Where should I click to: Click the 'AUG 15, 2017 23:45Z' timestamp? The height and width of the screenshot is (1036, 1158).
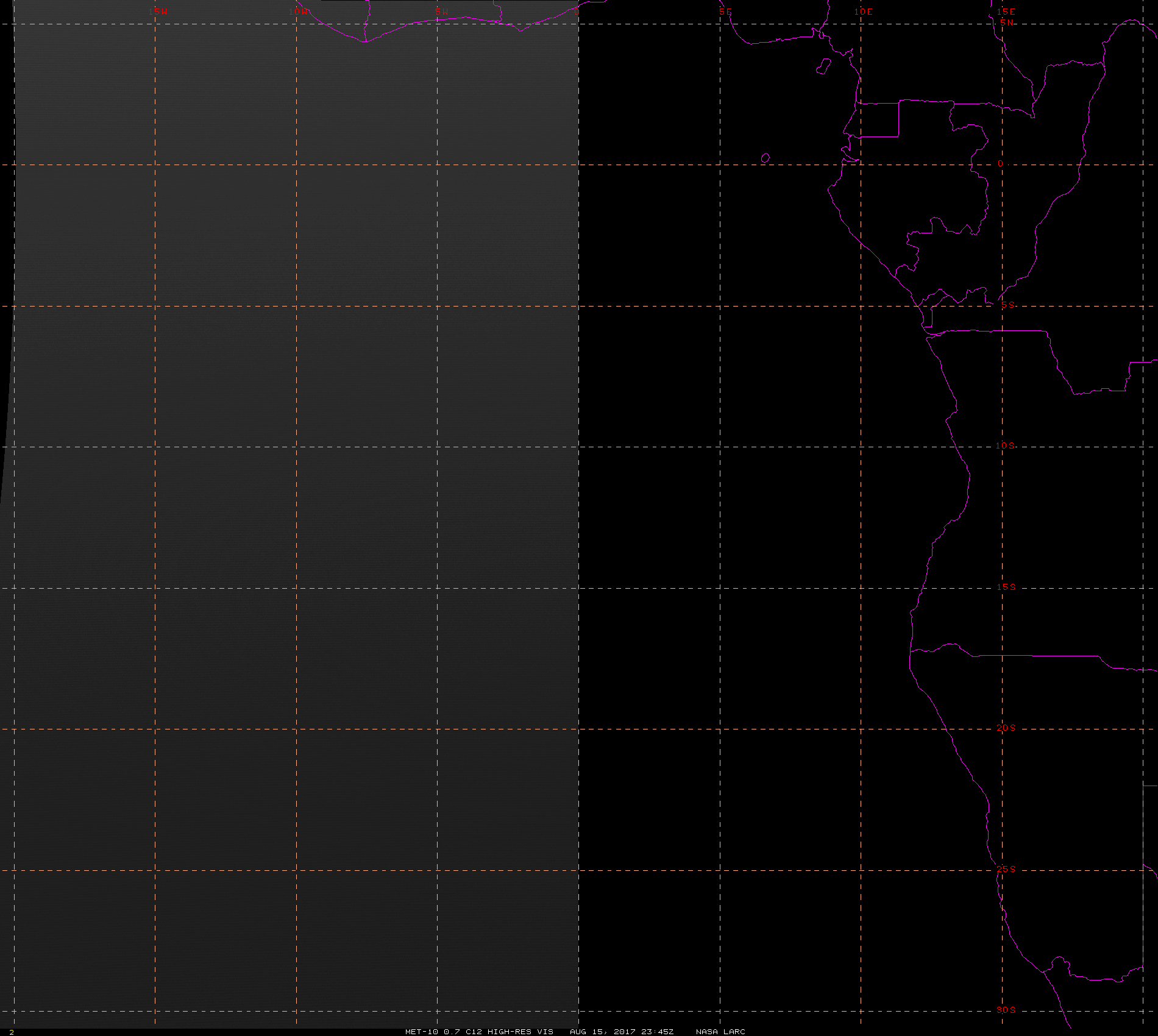point(622,1031)
